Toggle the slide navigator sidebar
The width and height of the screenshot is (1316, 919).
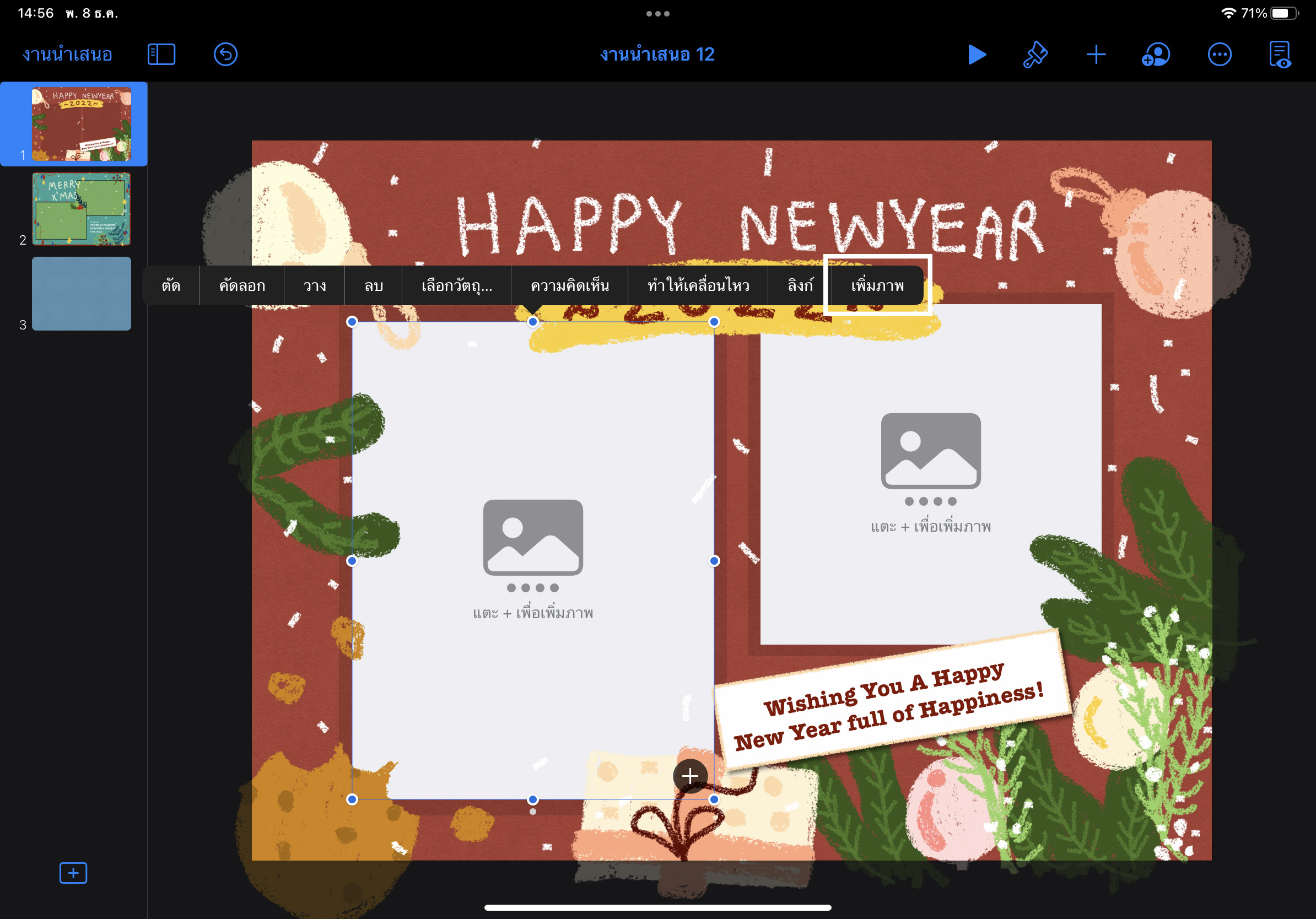tap(161, 55)
